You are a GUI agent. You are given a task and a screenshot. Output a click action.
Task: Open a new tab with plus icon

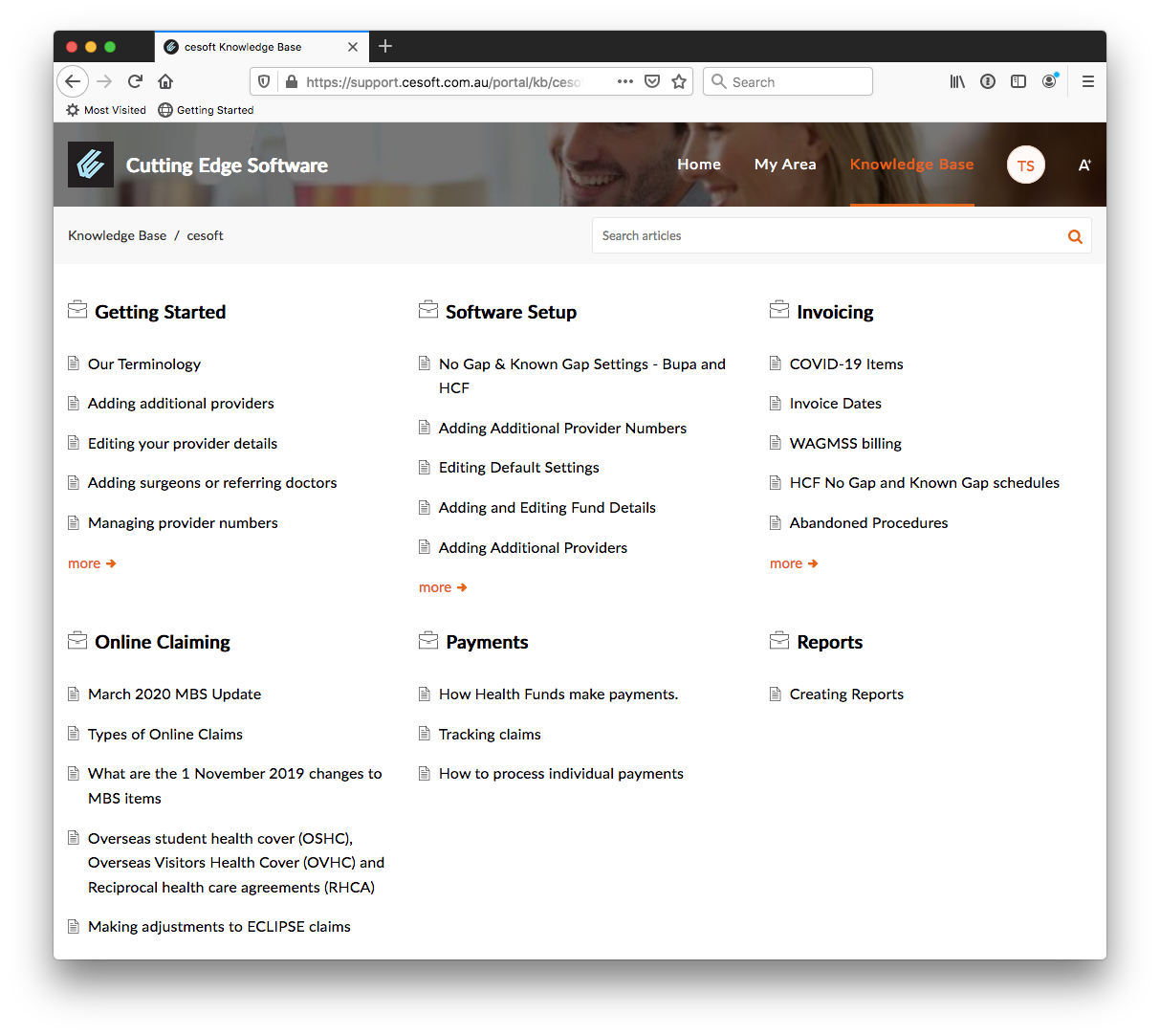tap(385, 46)
